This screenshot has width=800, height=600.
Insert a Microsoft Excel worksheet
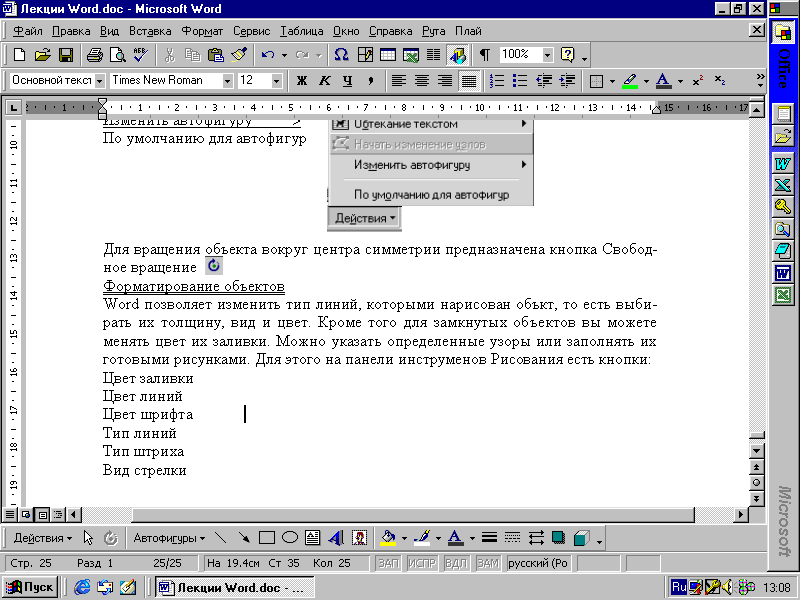(411, 55)
